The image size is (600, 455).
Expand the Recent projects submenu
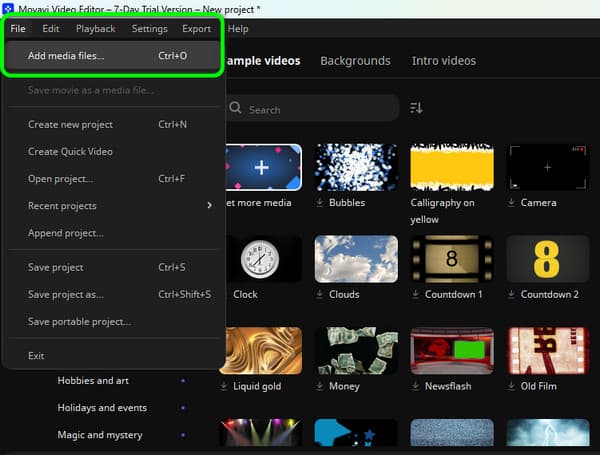112,206
